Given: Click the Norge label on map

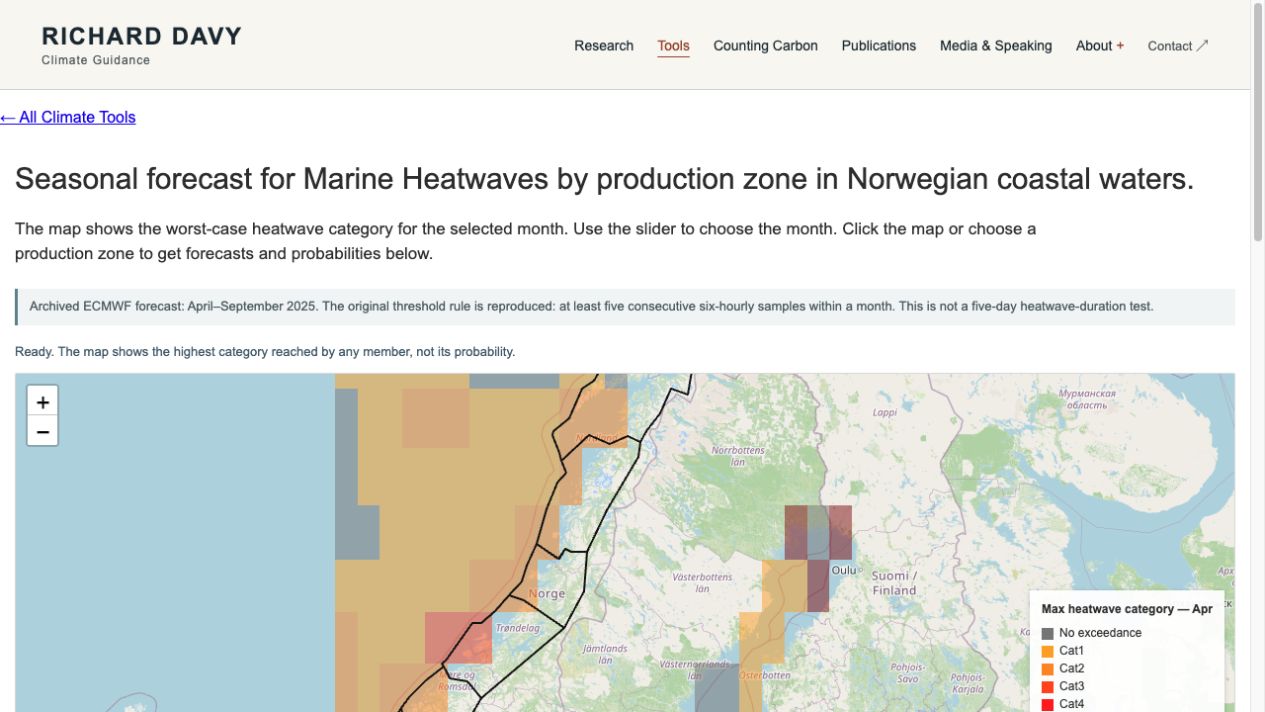Looking at the screenshot, I should (x=547, y=593).
